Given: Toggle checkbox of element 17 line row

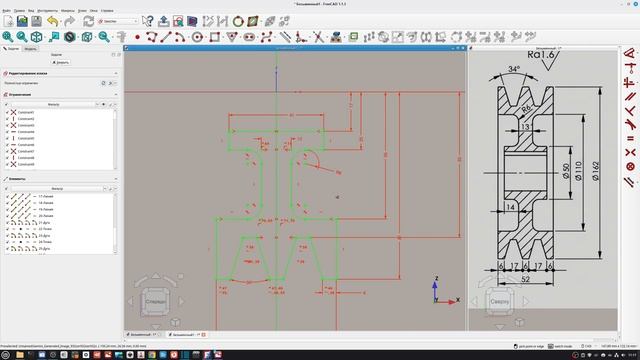Looking at the screenshot, I should click(x=7, y=196).
